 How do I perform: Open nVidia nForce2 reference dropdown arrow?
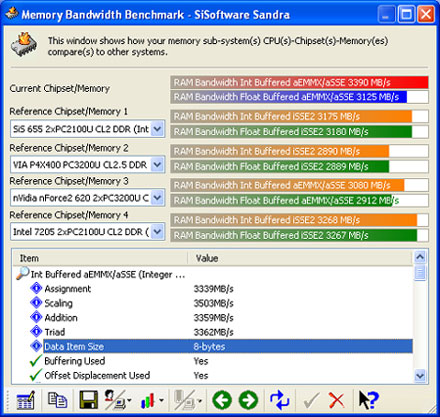coord(157,198)
